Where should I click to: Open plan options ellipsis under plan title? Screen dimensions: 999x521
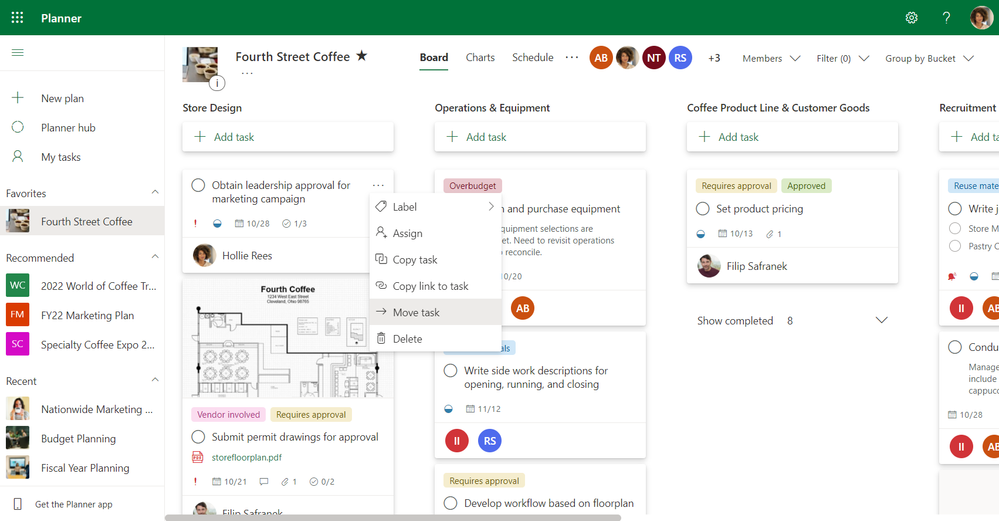pyautogui.click(x=247, y=73)
